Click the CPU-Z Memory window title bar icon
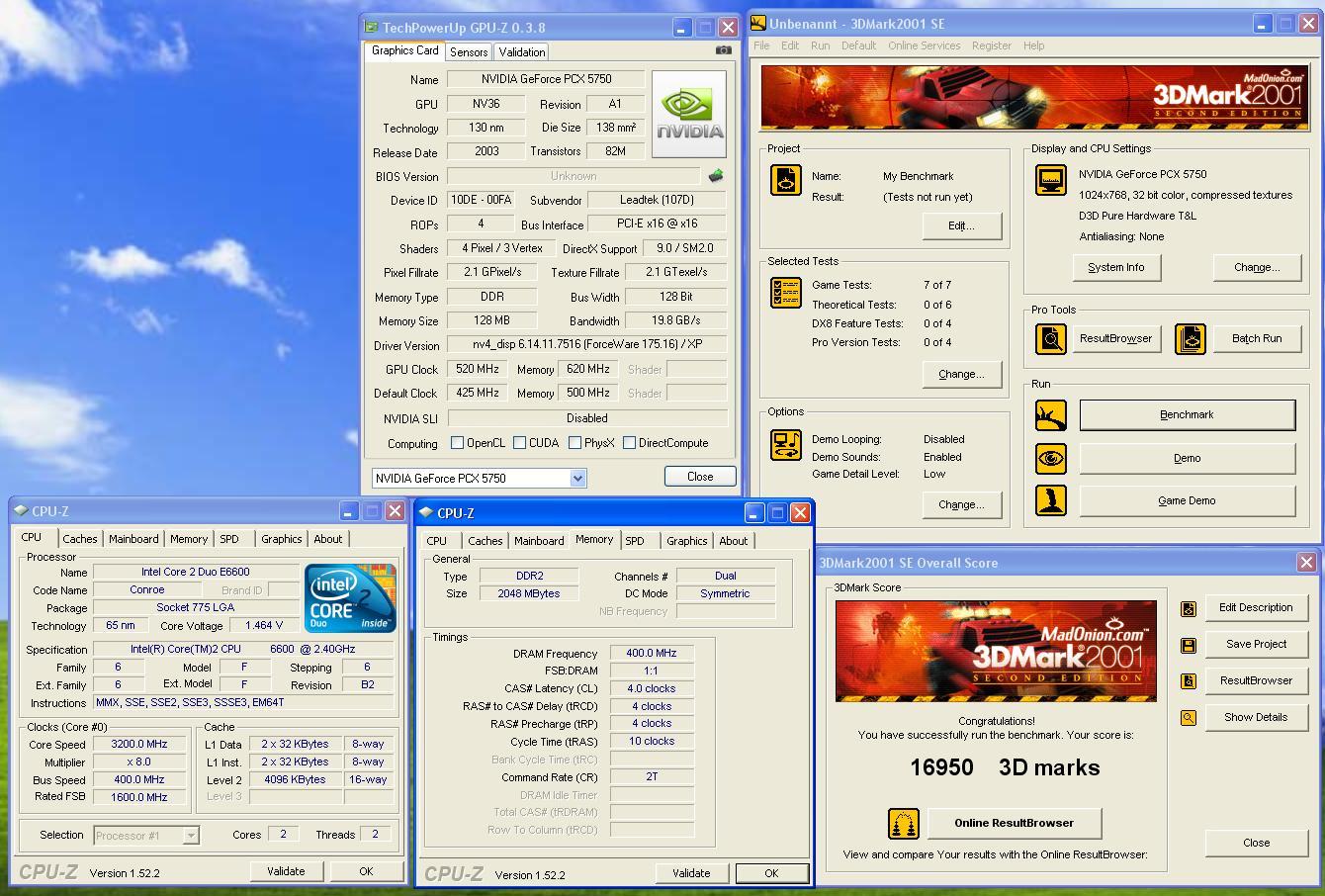Image resolution: width=1325 pixels, height=896 pixels. pos(425,512)
